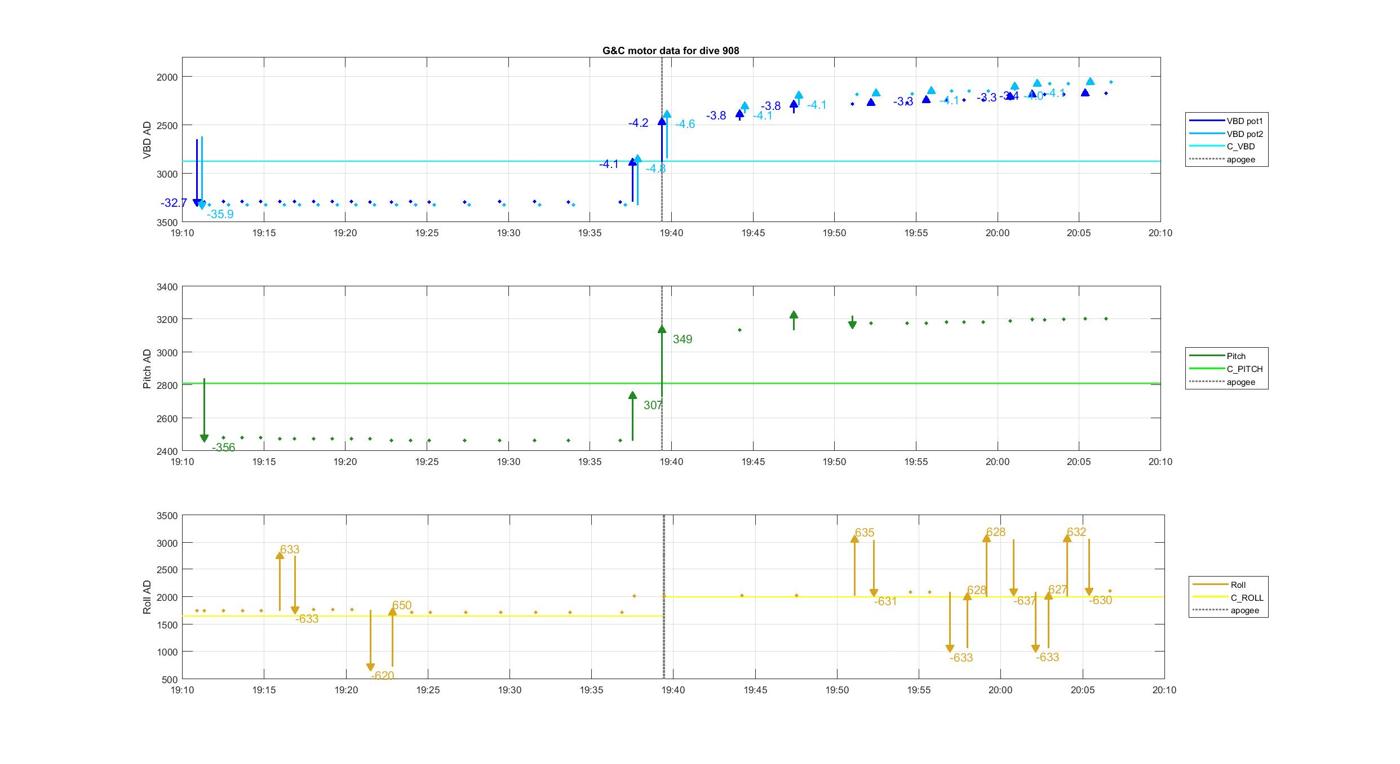Click the "20:10" tick under the Roll plot
The image size is (1400, 764).
click(x=1164, y=690)
